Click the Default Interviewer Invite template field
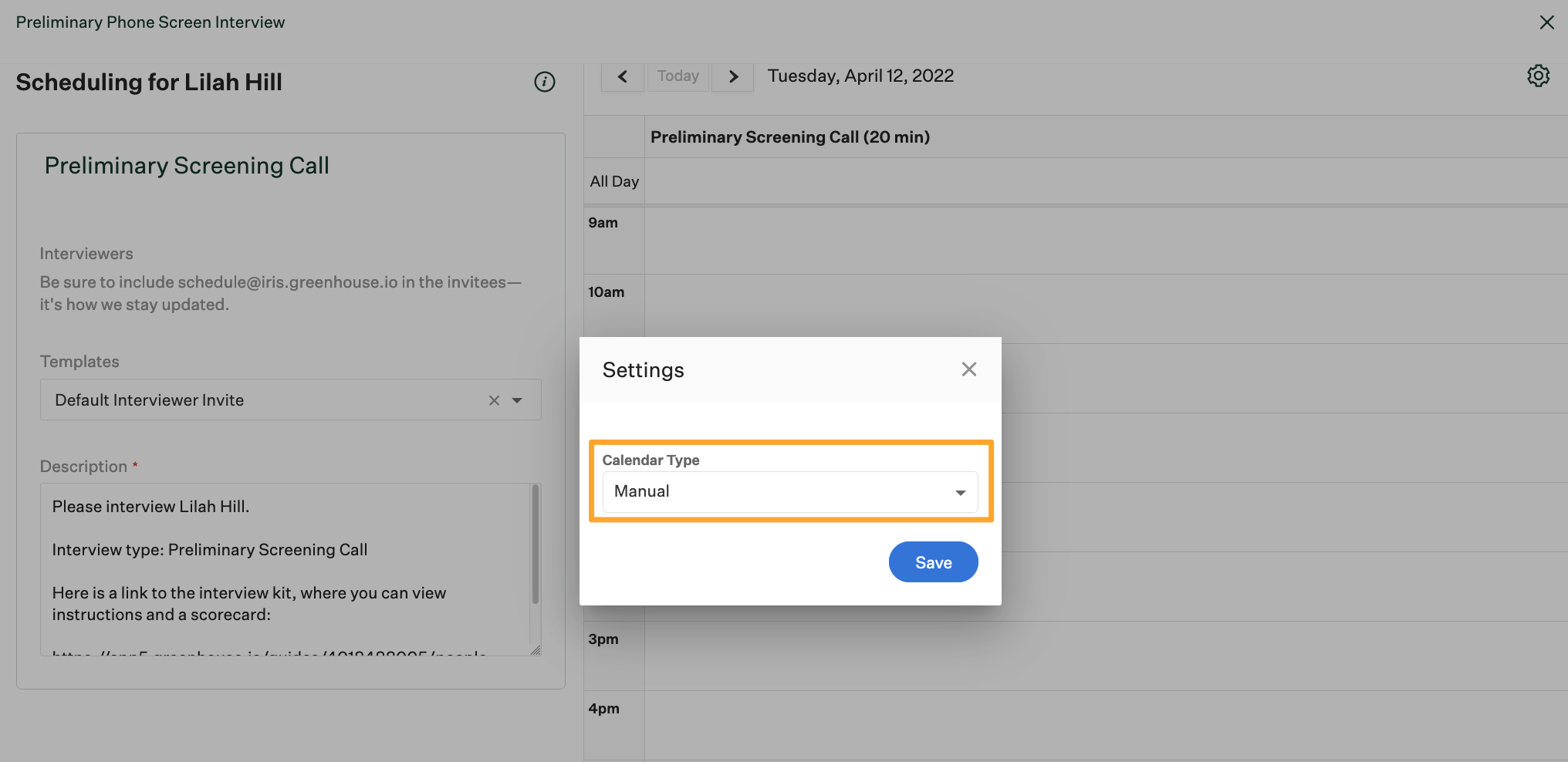The width and height of the screenshot is (1568, 762). tap(290, 400)
